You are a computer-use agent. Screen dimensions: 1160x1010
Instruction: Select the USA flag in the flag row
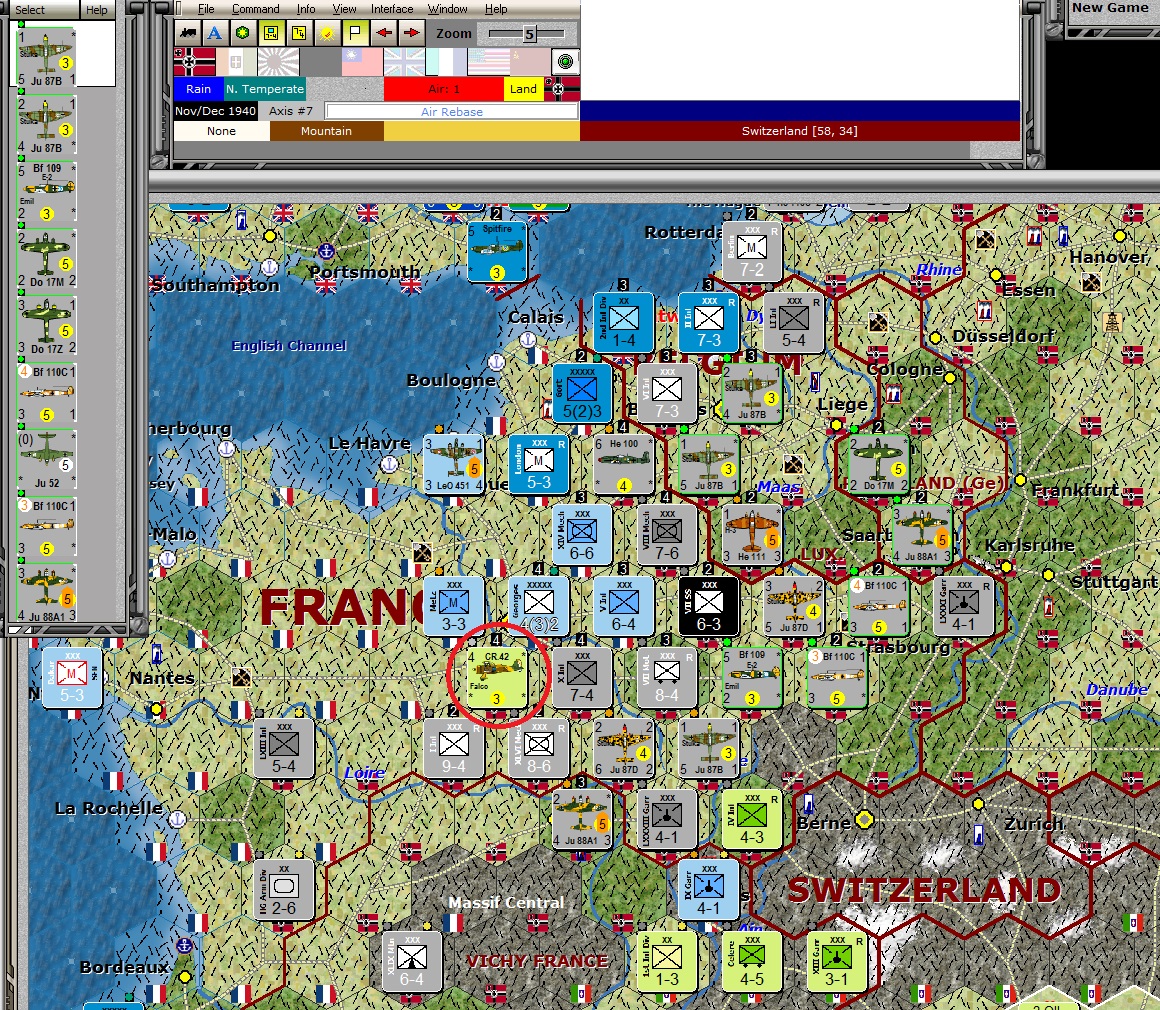tap(488, 62)
